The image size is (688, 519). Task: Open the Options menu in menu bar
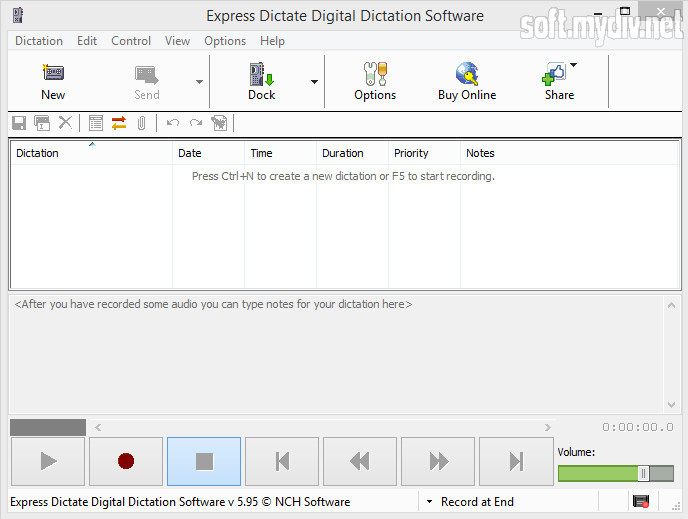(225, 41)
